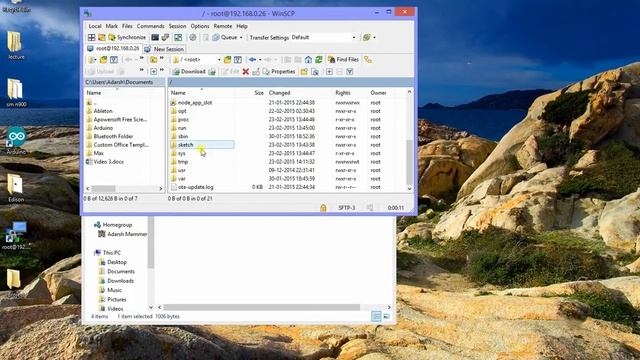Open the terminal console icon in WinSCP toolbar
640x360 pixels.
tap(155, 38)
